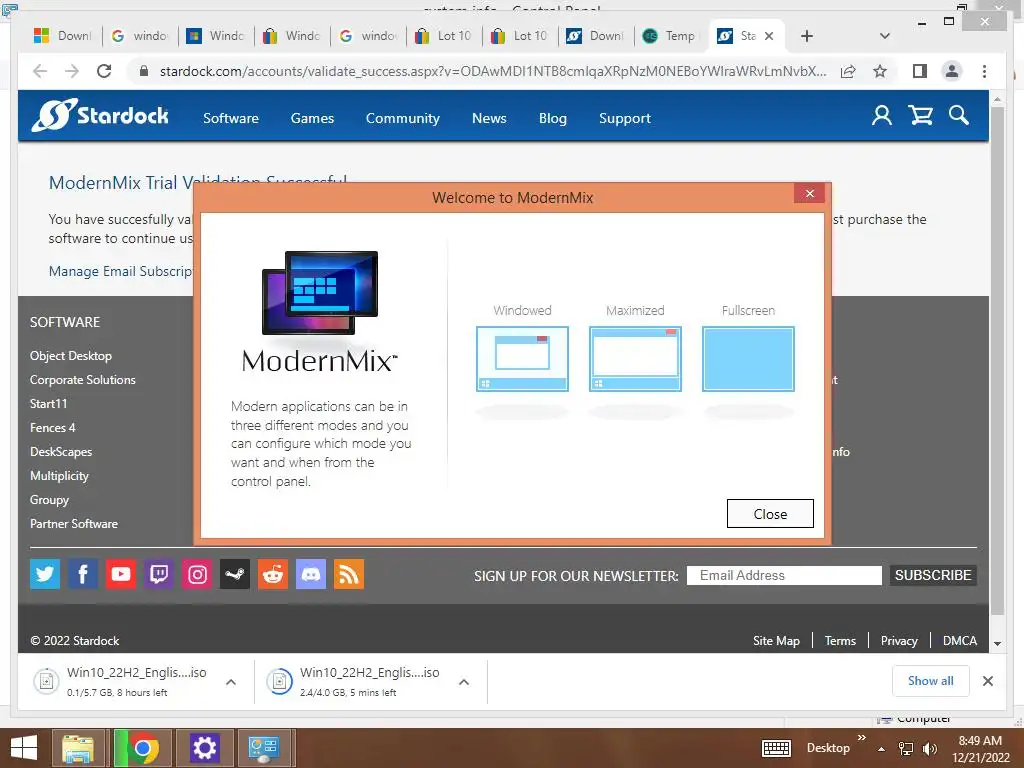The height and width of the screenshot is (768, 1024).
Task: Open Stardock's Instagram icon
Action: tap(197, 574)
